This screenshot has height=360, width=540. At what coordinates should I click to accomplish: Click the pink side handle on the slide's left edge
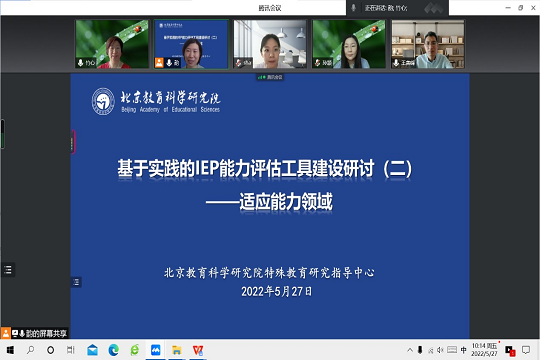coord(73,142)
